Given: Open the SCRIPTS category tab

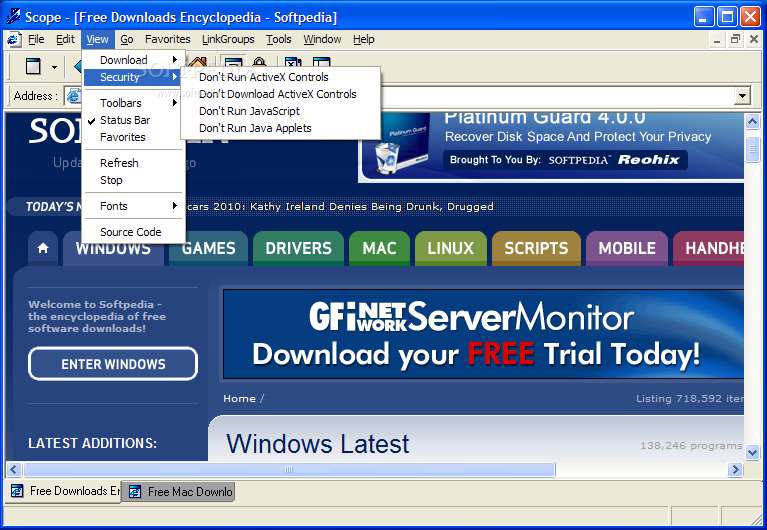Looking at the screenshot, I should point(536,249).
